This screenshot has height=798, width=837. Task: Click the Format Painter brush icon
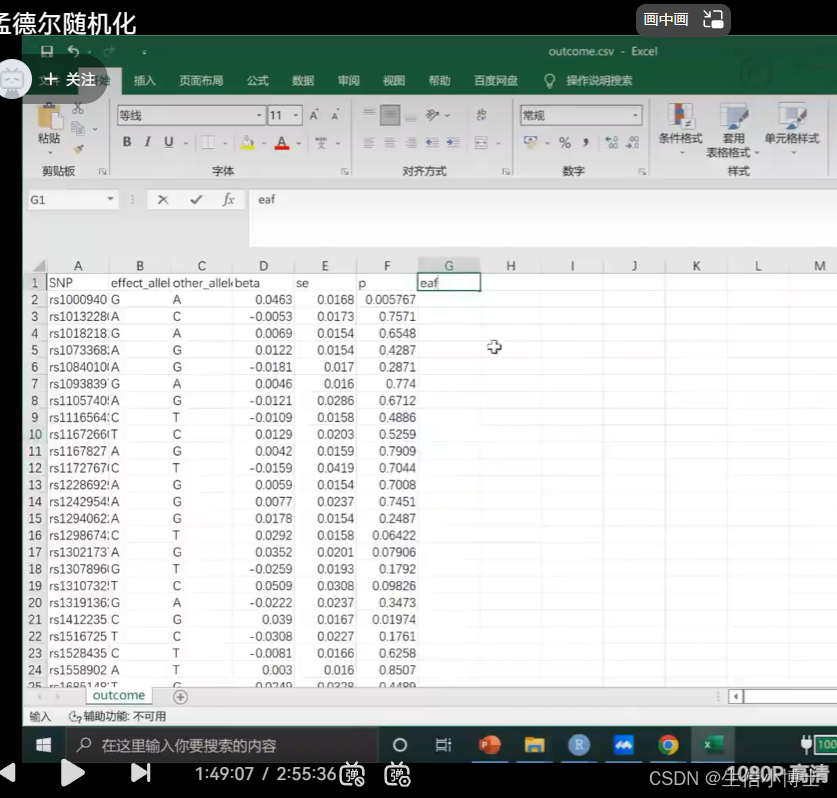coord(78,149)
